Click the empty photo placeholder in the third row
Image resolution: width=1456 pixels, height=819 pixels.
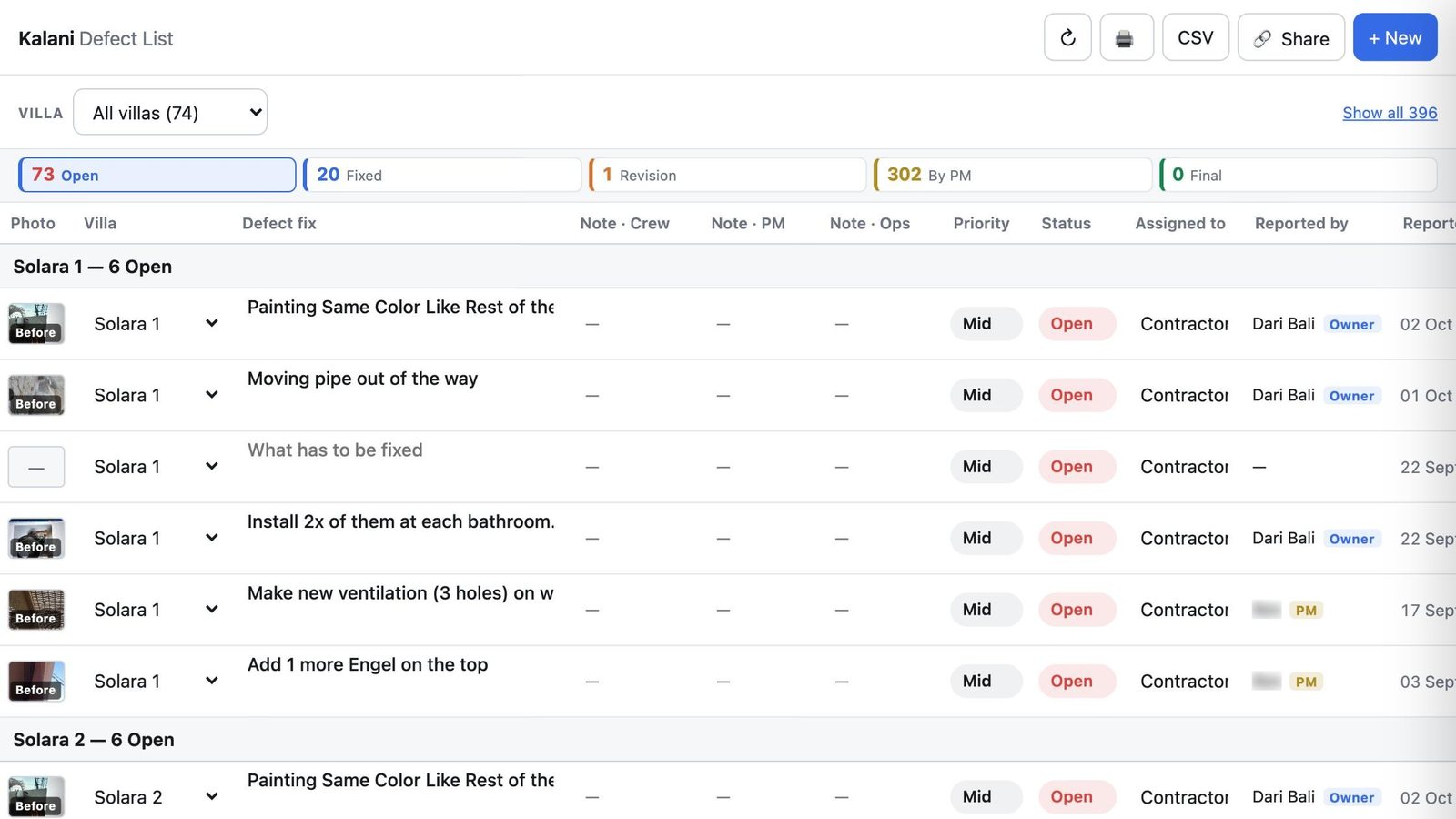click(36, 467)
